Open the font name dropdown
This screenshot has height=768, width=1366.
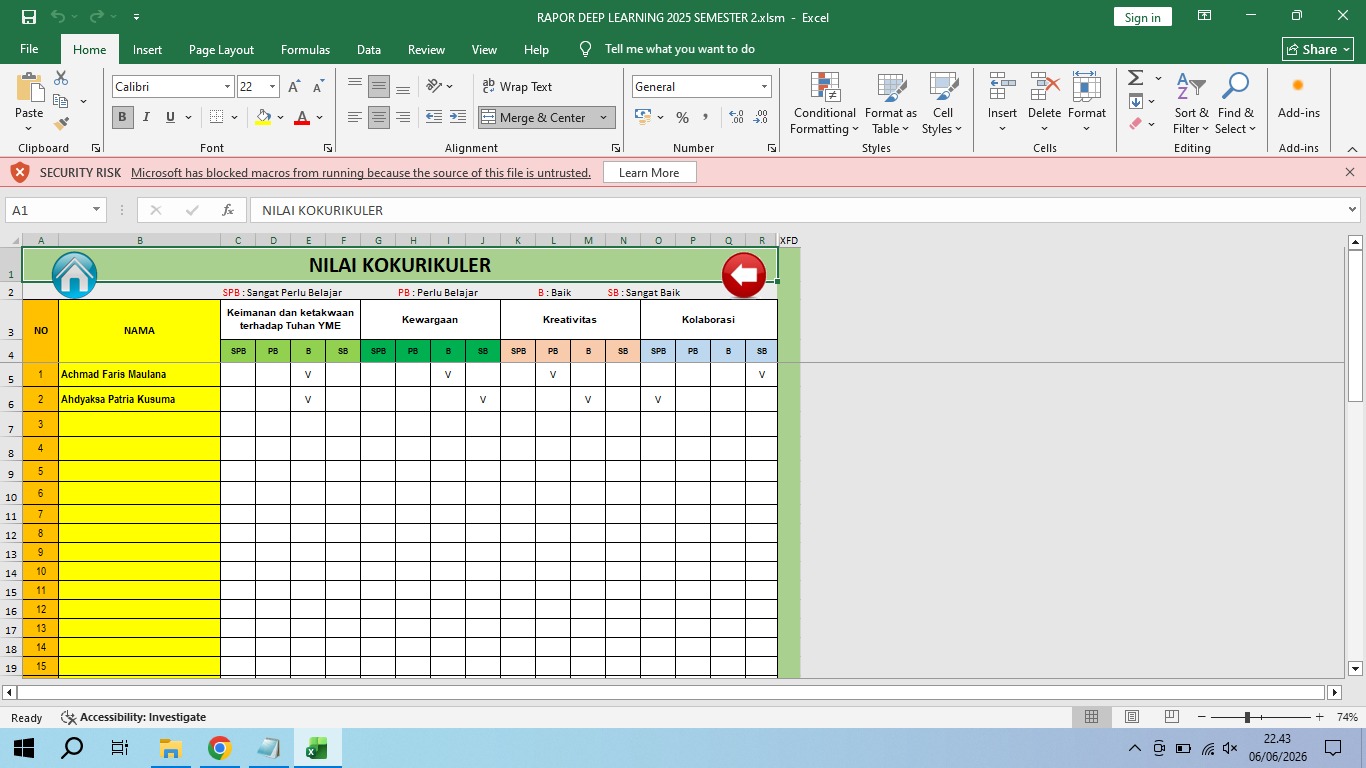[x=227, y=87]
